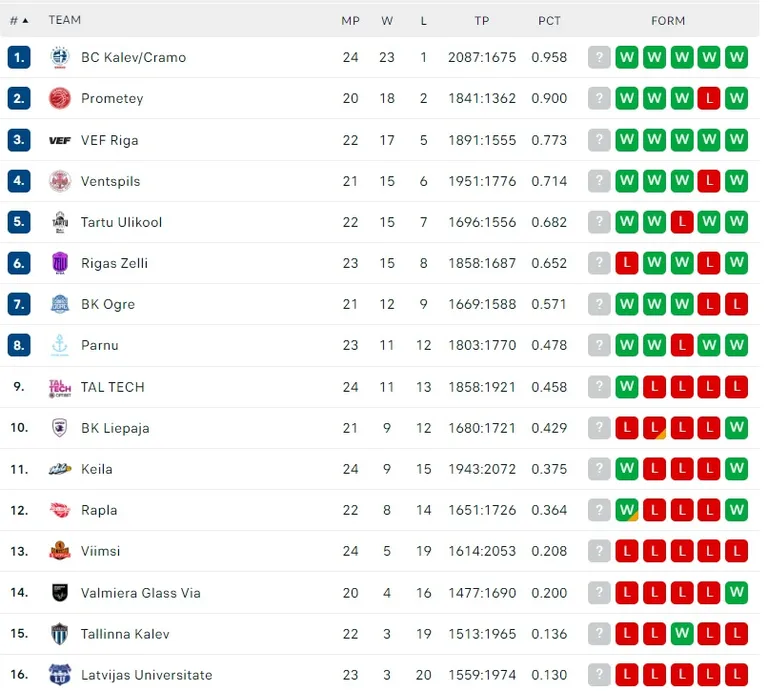Click BK Ogre's rank 7 position badge
Screen dimensions: 768x691
point(19,304)
